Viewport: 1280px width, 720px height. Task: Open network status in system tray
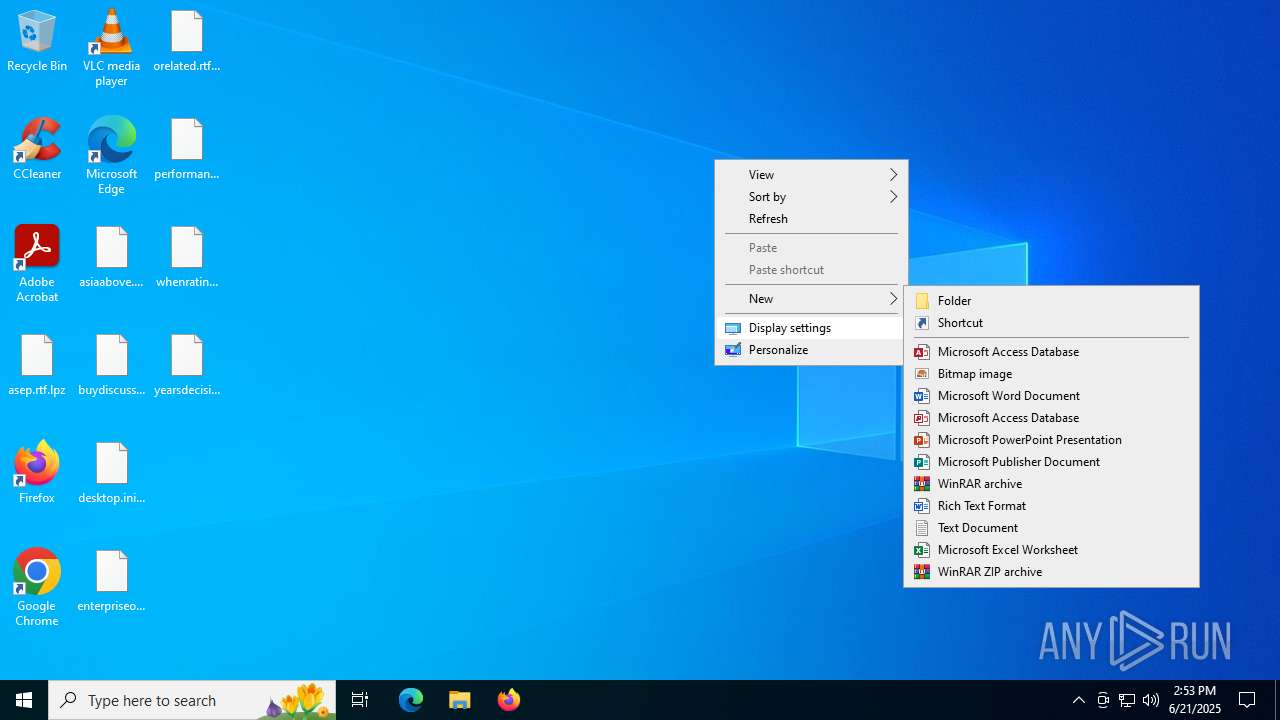click(x=1127, y=700)
